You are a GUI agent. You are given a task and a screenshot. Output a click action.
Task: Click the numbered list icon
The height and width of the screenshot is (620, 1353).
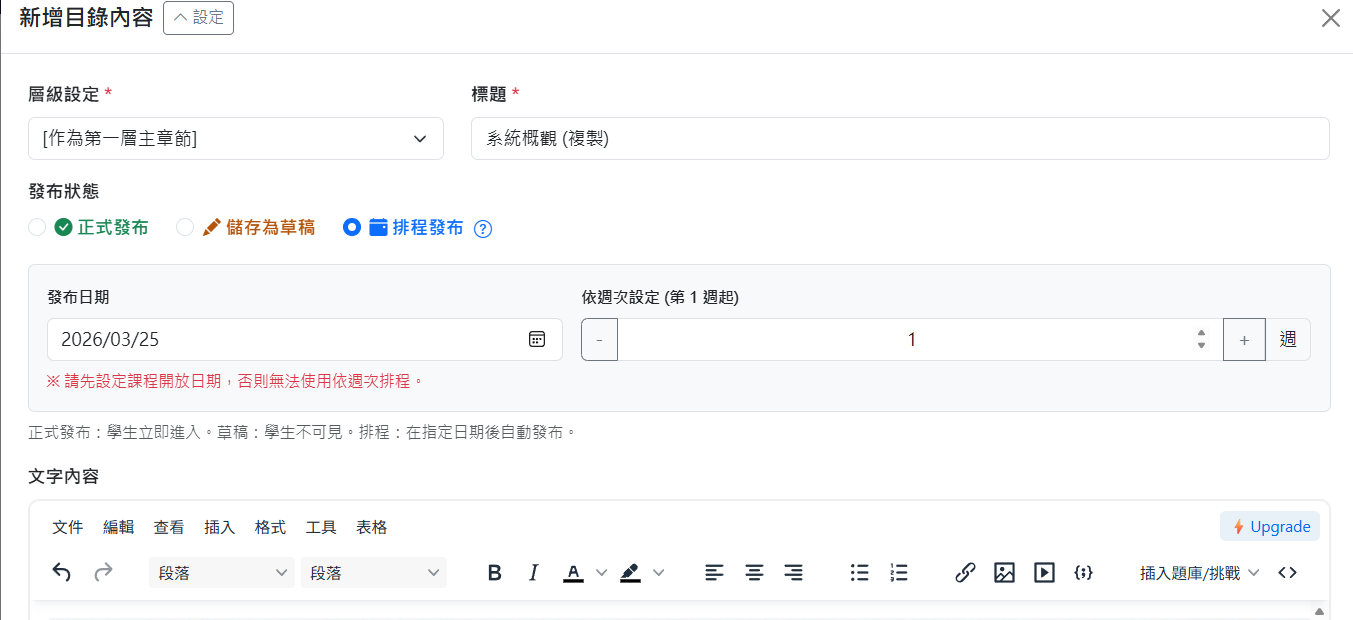click(898, 573)
